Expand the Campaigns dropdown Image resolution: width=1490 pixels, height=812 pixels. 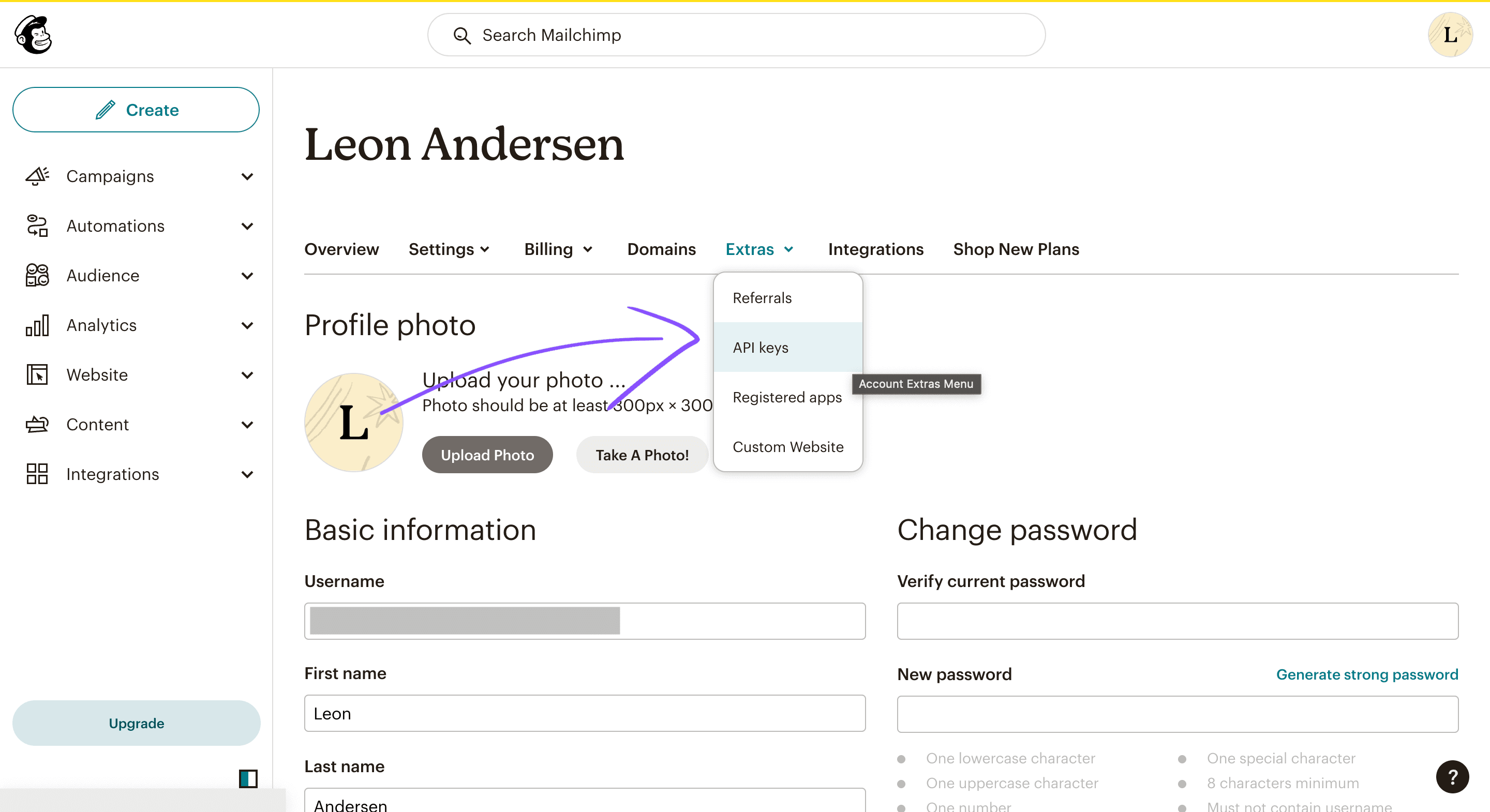[x=247, y=176]
